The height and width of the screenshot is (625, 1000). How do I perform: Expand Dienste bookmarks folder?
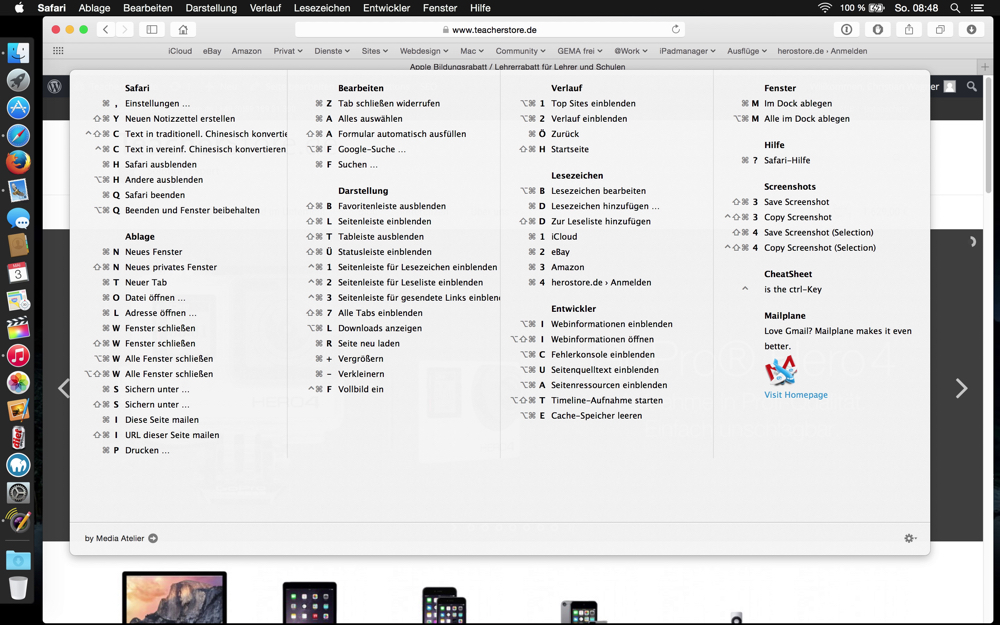point(332,51)
